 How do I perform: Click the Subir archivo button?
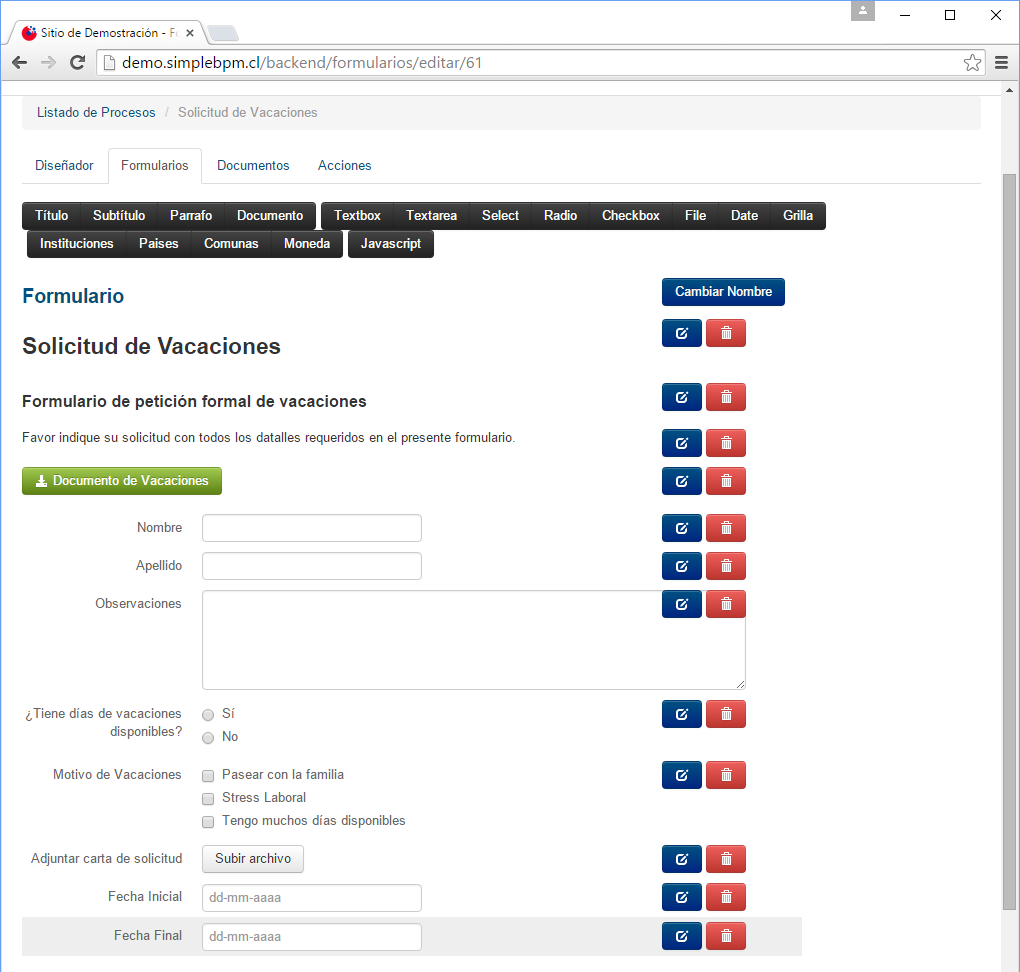tap(253, 859)
